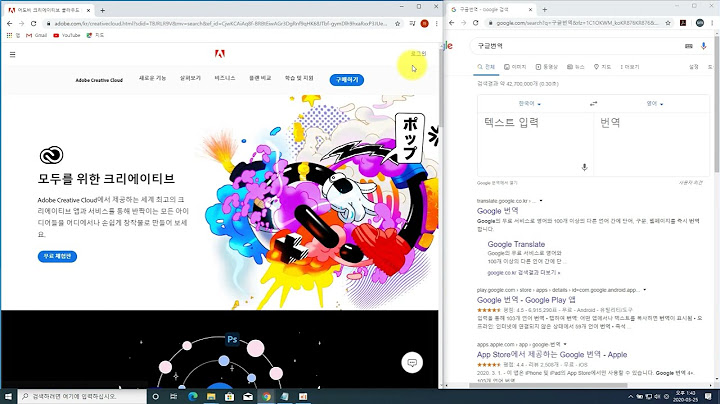720x404 pixels.
Task: Open the Google 번역 result link
Action: pos(497,211)
